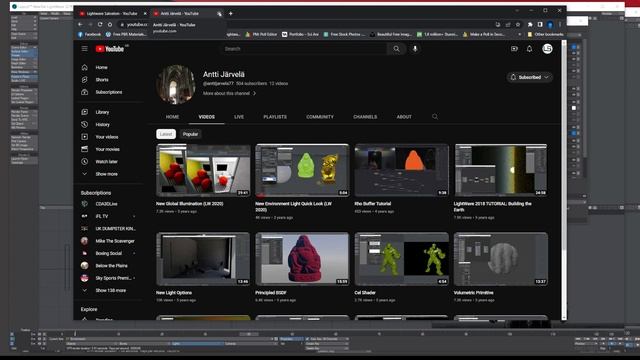Click the browser Forward arrow
Viewport: 640px width, 360px height.
pos(90,24)
